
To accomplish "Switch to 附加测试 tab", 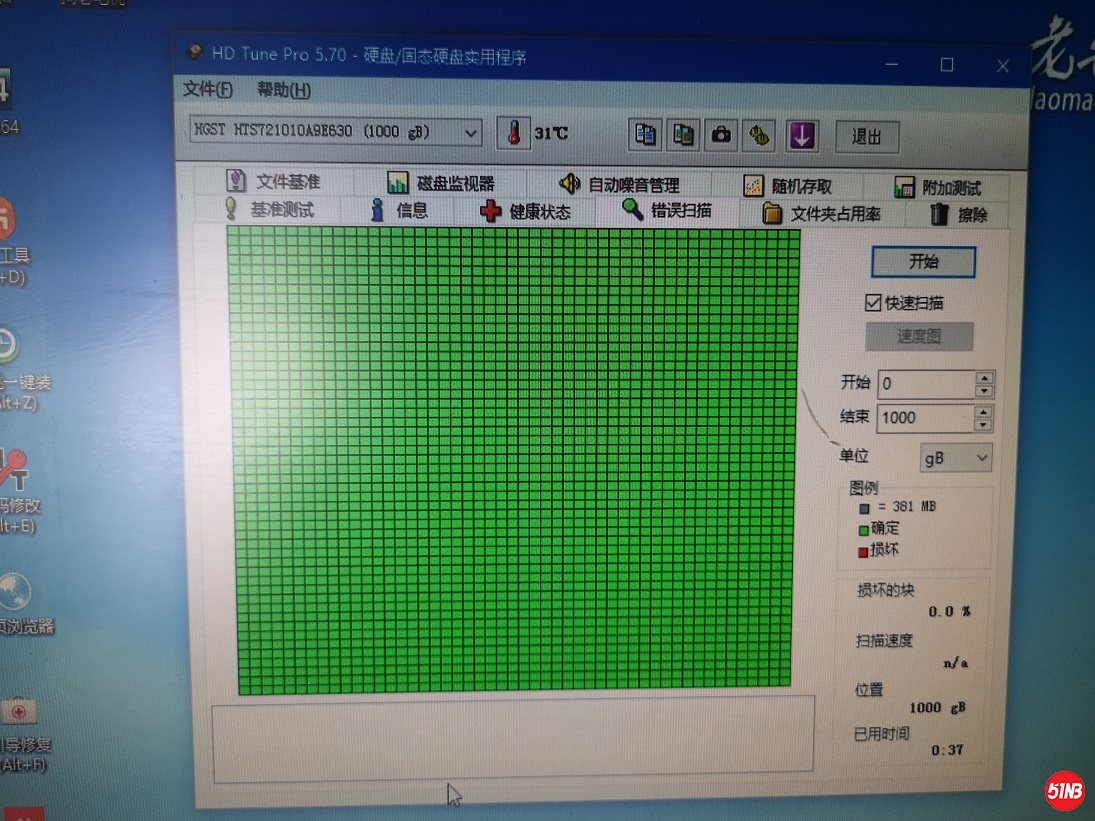I will tap(937, 188).
